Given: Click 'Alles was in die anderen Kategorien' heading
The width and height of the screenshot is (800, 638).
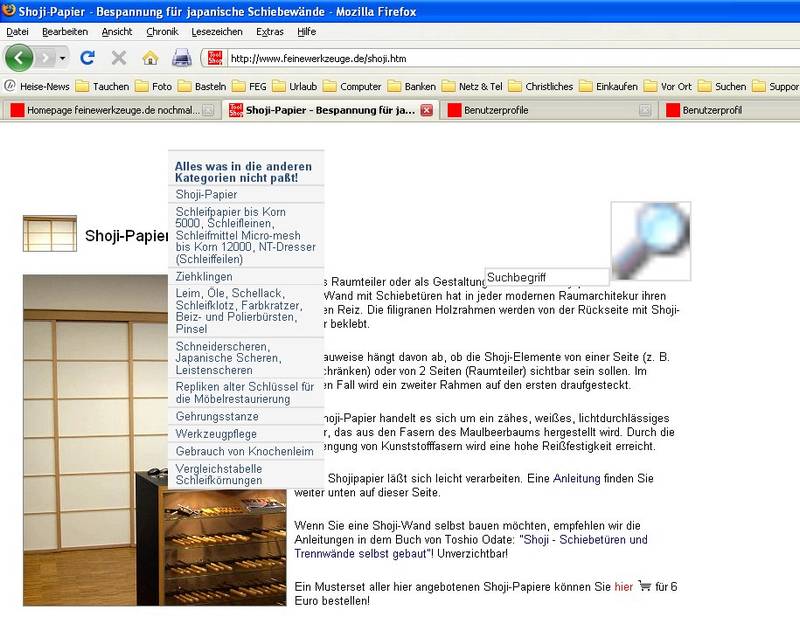Looking at the screenshot, I should pos(243,172).
